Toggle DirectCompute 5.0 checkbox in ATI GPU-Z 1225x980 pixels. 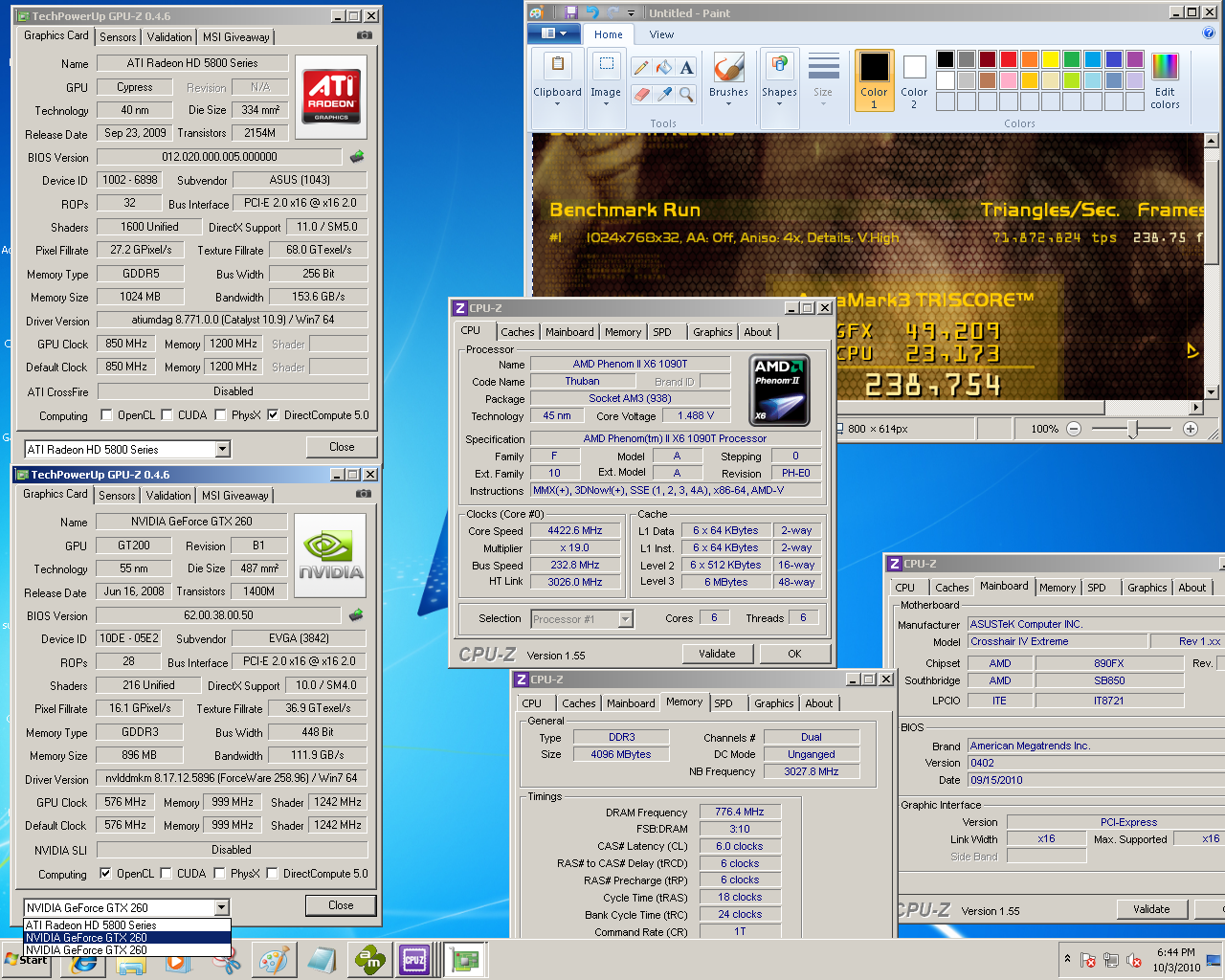point(274,415)
